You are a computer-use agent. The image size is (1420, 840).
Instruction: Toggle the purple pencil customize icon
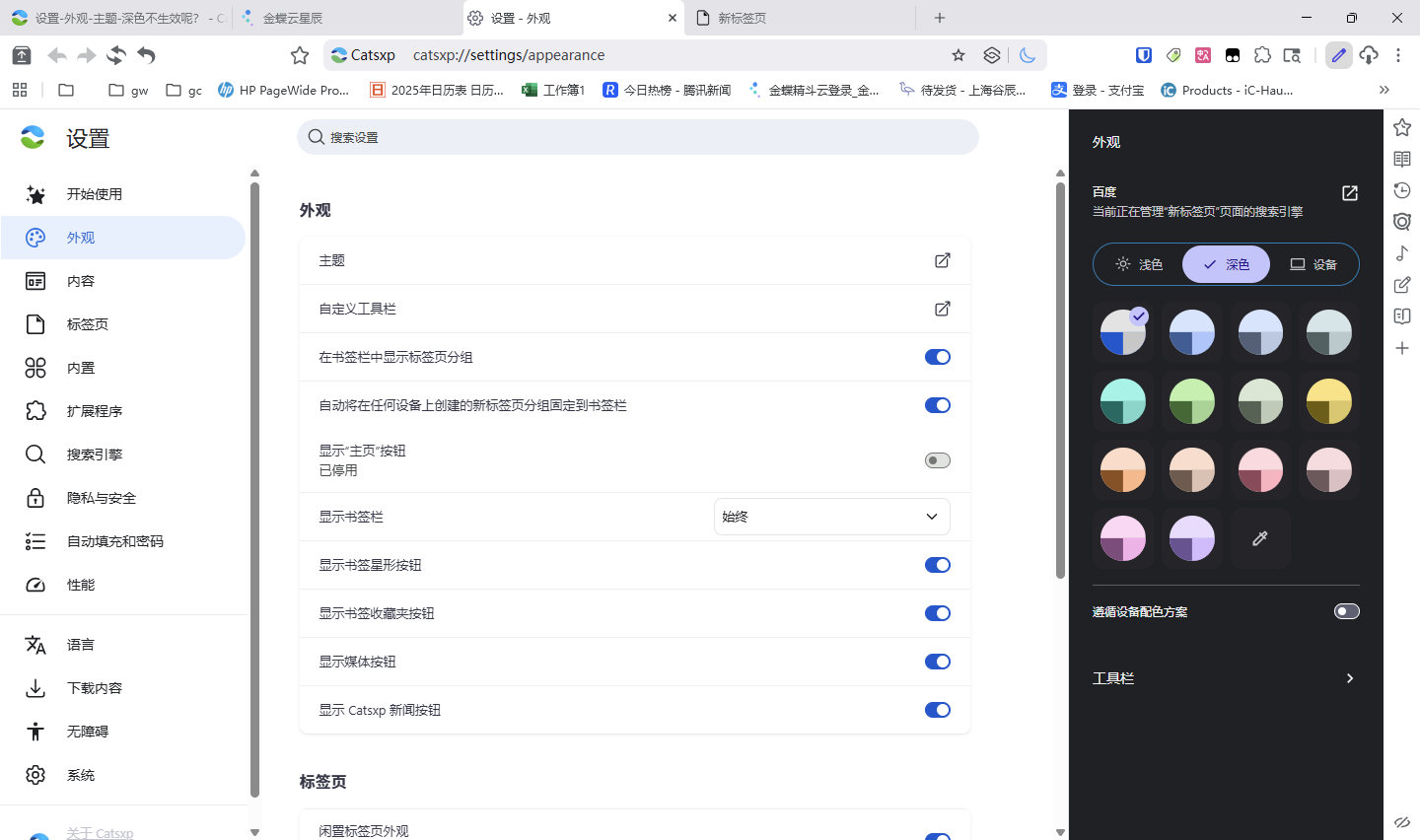1338,55
